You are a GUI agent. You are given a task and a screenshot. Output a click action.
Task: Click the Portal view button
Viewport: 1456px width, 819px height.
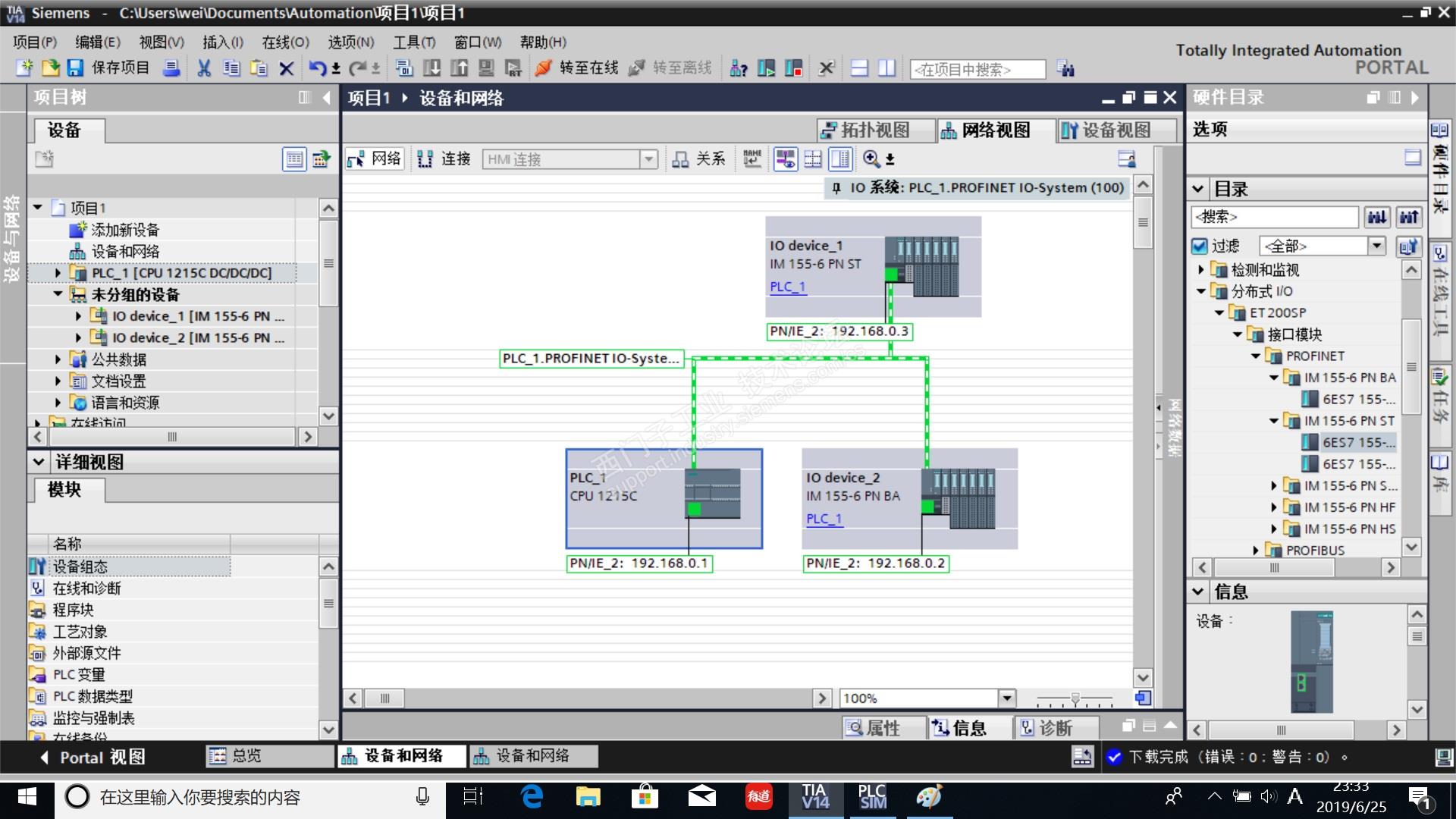pyautogui.click(x=93, y=757)
